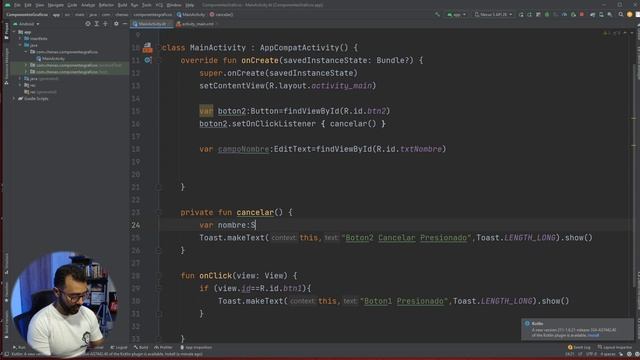Click the Install link in Kotlin notification
Screen dimensions: 640x360
click(593, 335)
